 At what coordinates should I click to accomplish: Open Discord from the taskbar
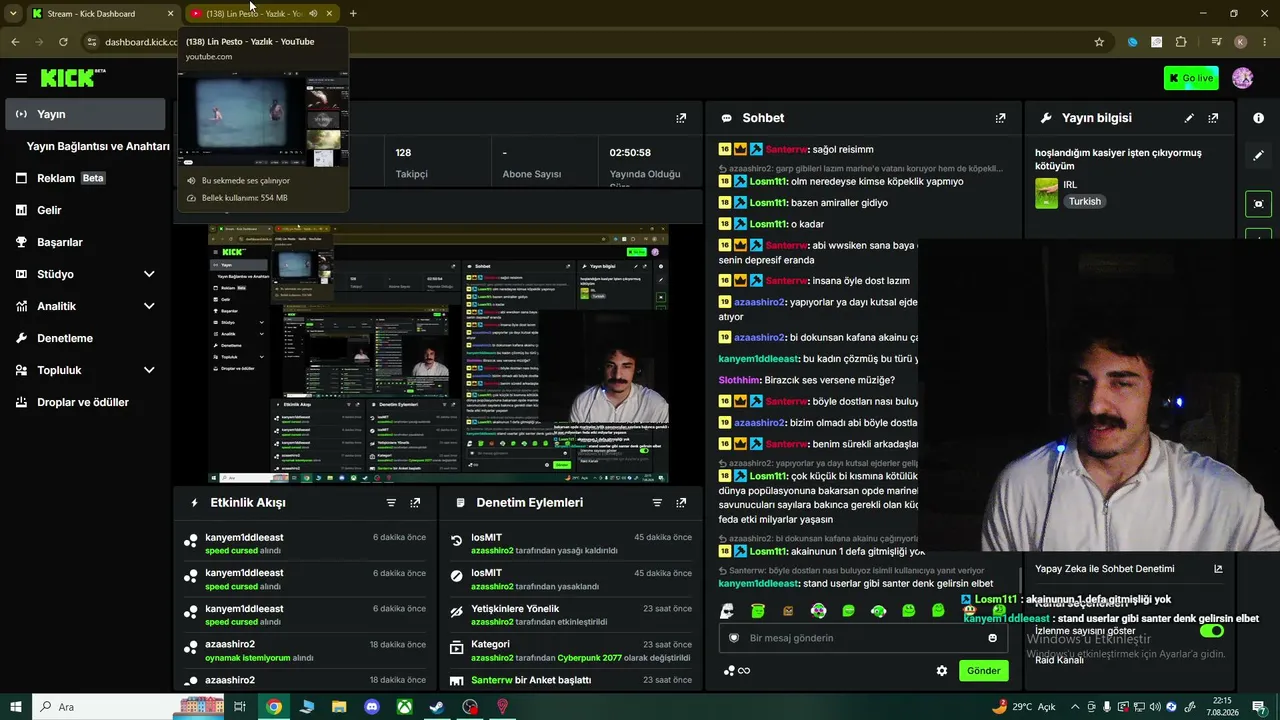[x=372, y=707]
